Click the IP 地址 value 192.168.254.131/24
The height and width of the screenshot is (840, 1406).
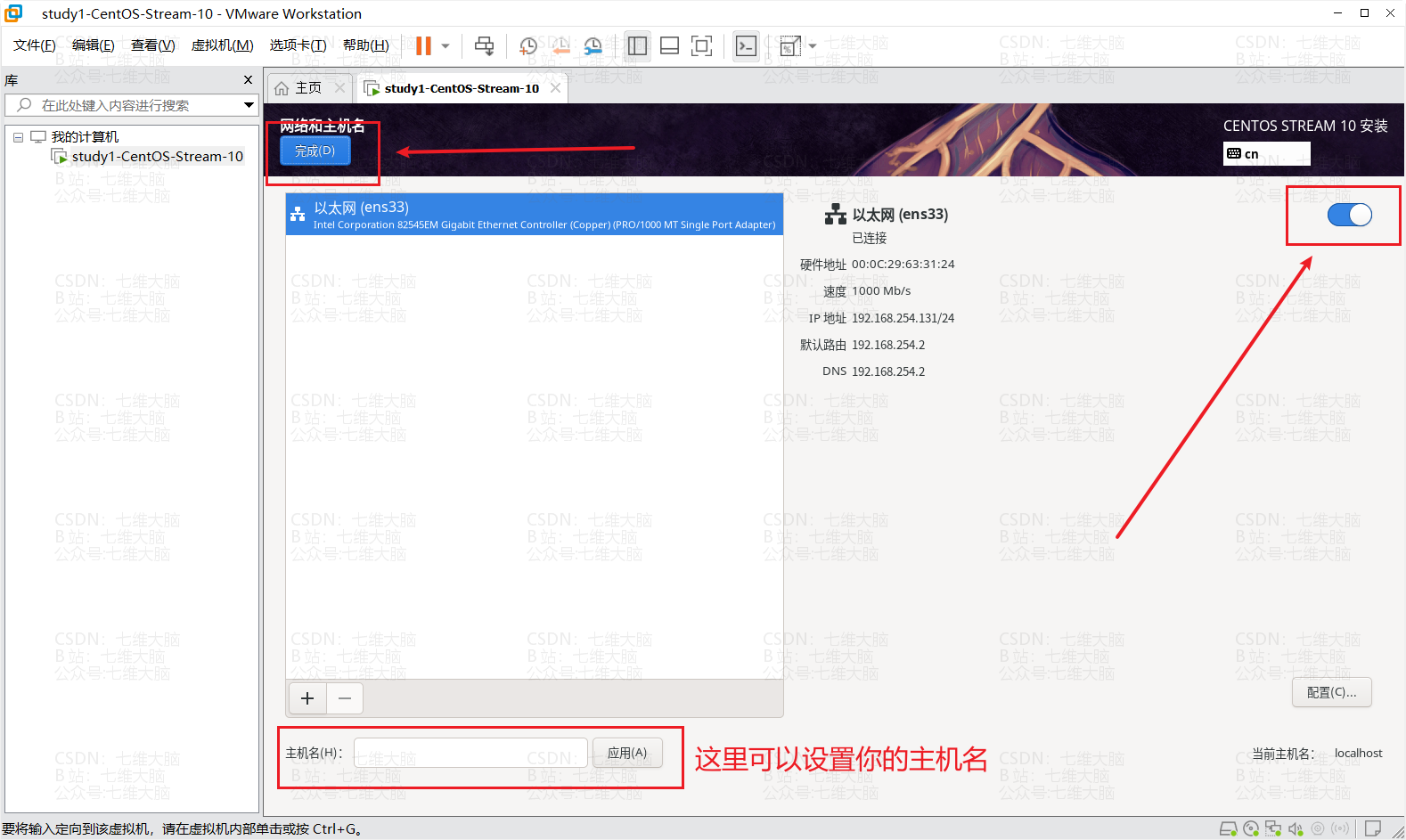[x=903, y=318]
